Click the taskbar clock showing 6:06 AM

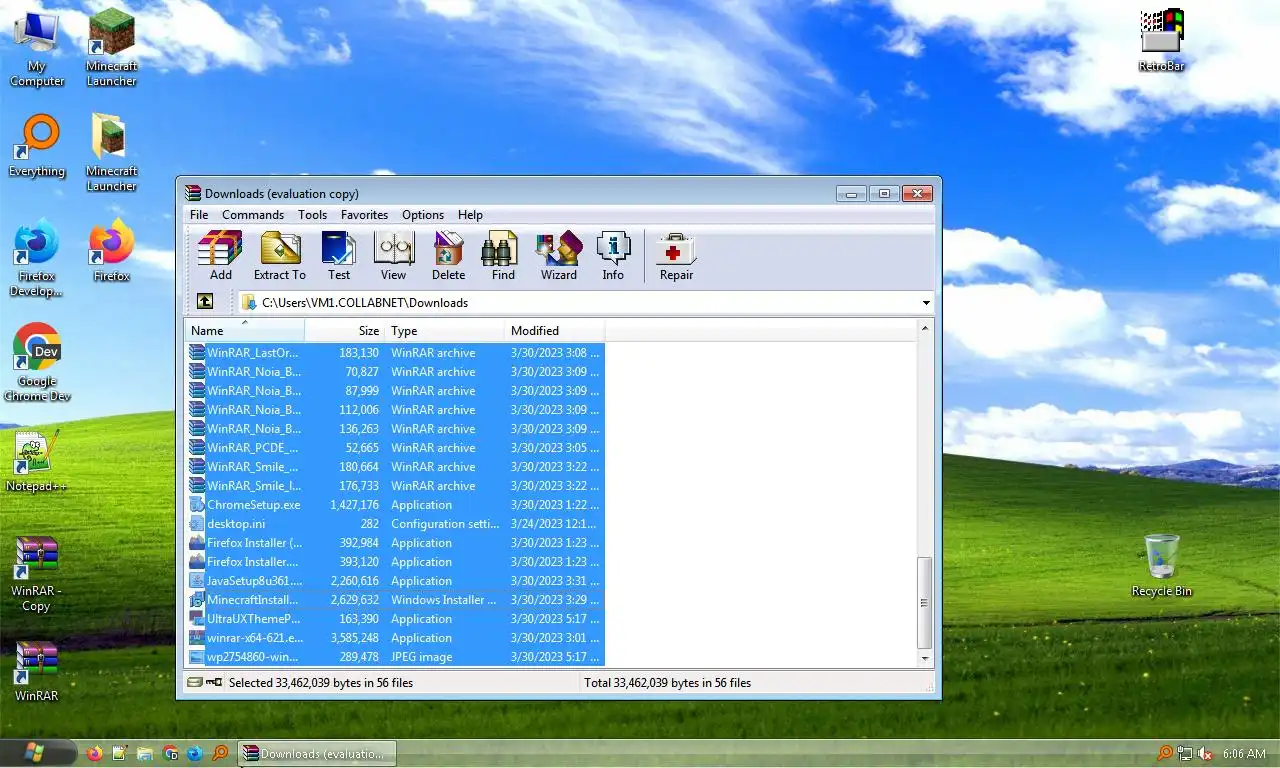(x=1245, y=753)
